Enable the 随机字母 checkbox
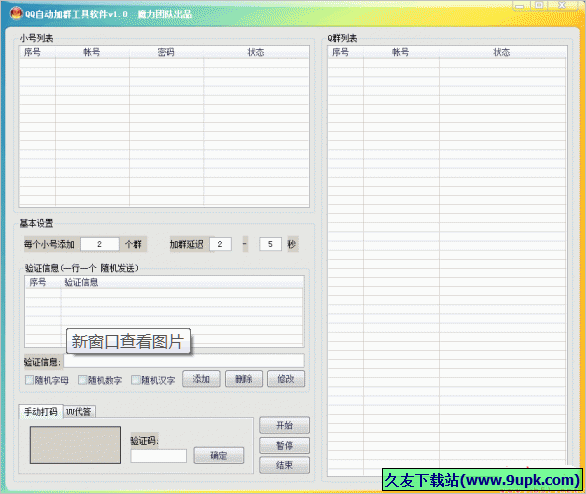 pos(29,380)
